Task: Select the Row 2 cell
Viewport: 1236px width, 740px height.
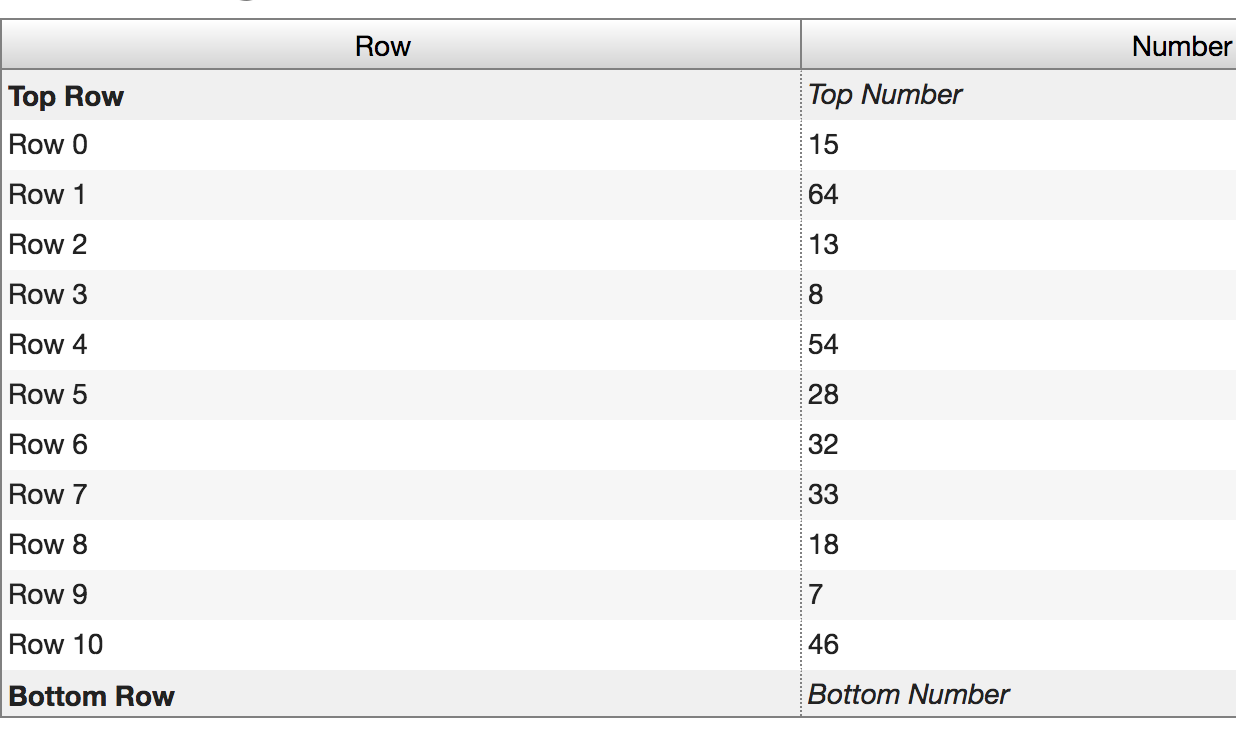Action: tap(48, 245)
